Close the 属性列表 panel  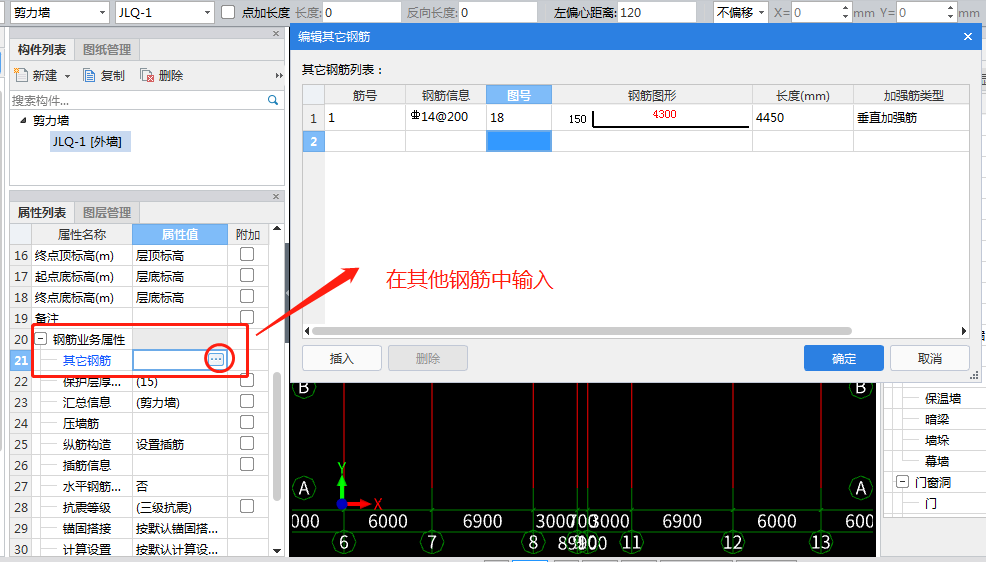(x=276, y=197)
